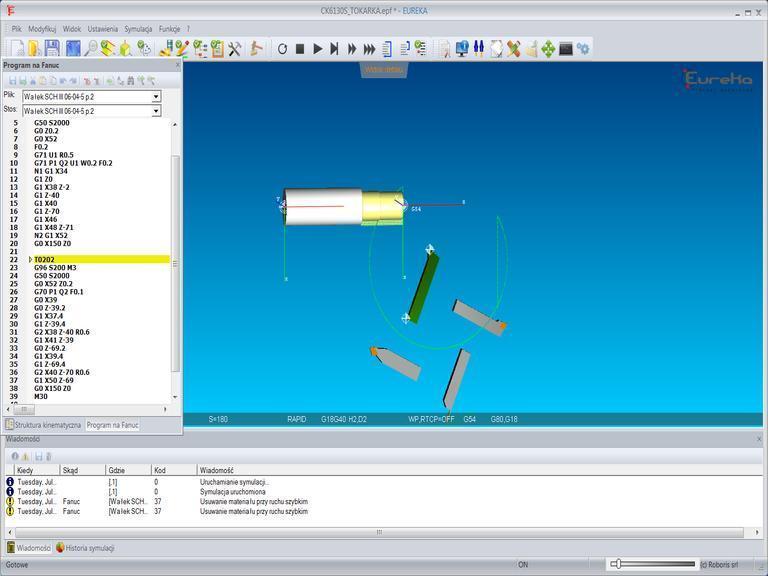Open the Modyfikuj menu
The width and height of the screenshot is (768, 576).
tap(42, 29)
